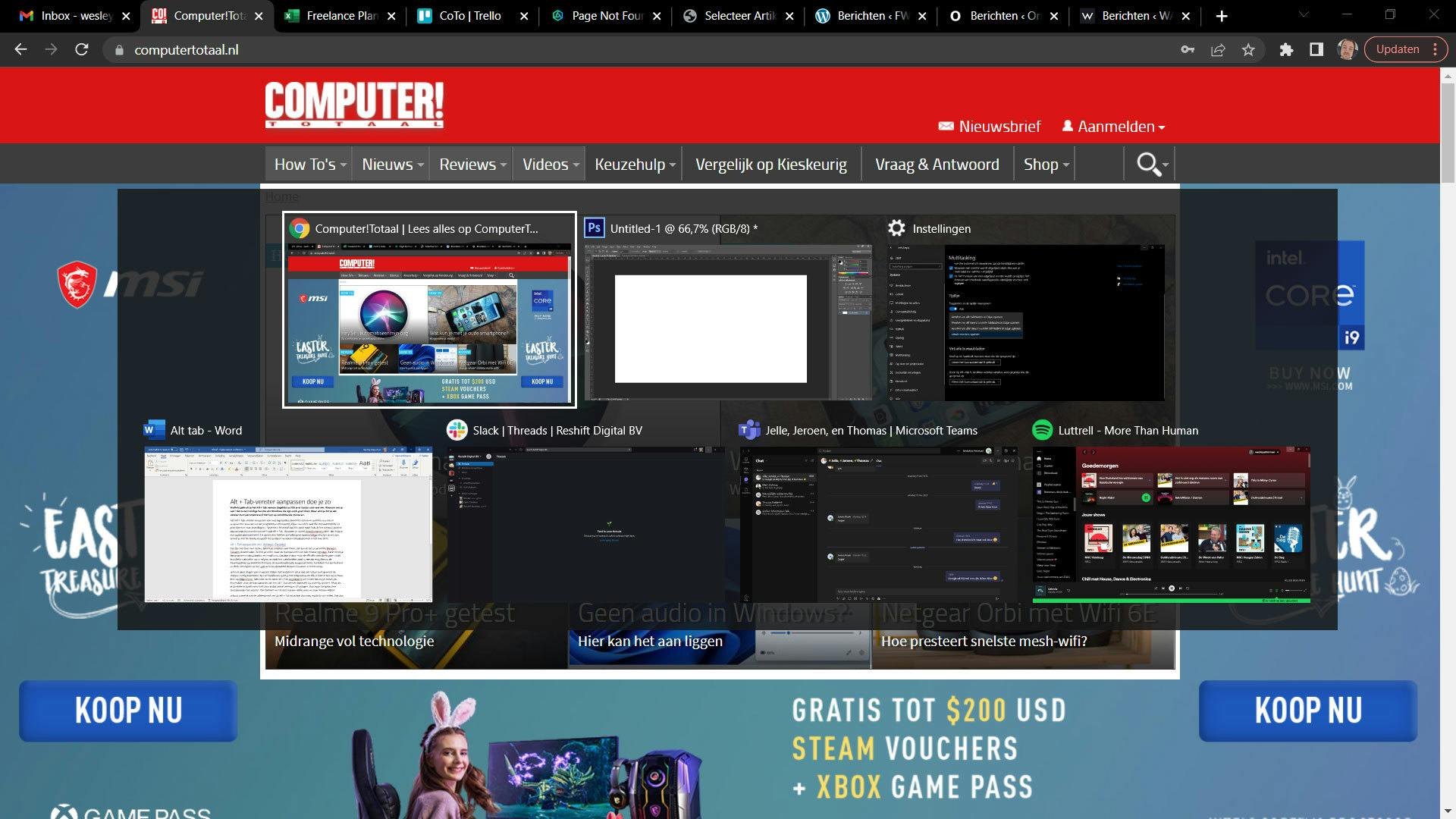Click the saved password key icon
1456x819 pixels.
[x=1188, y=49]
